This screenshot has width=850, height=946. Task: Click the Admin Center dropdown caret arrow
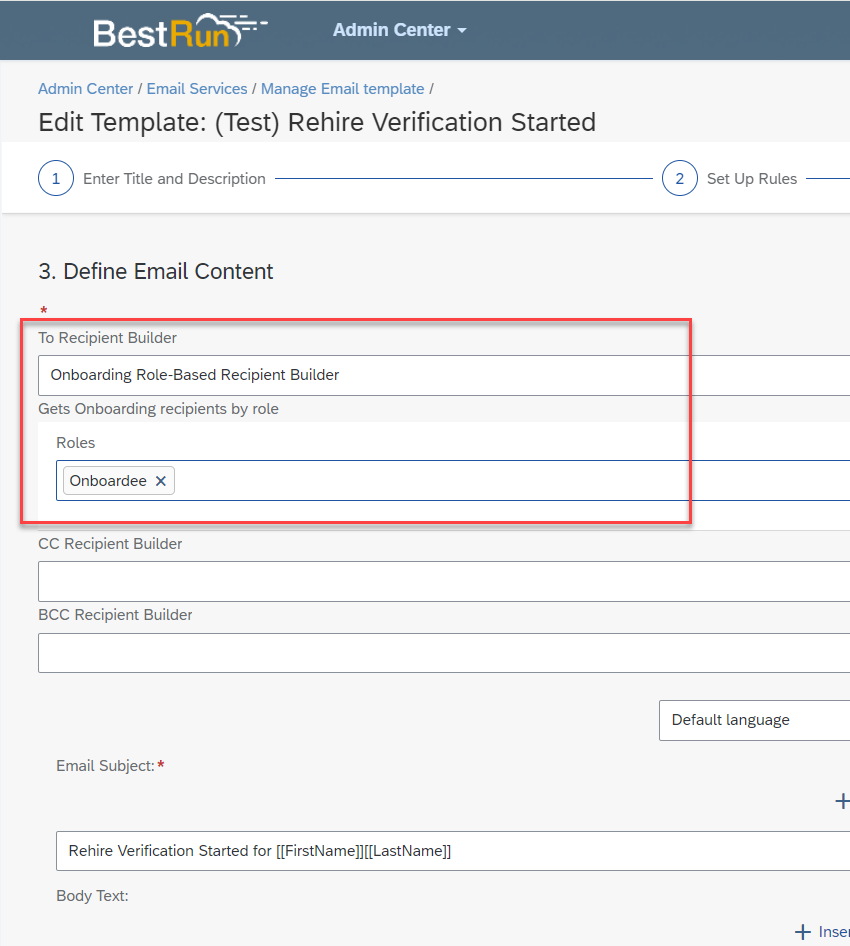[462, 30]
